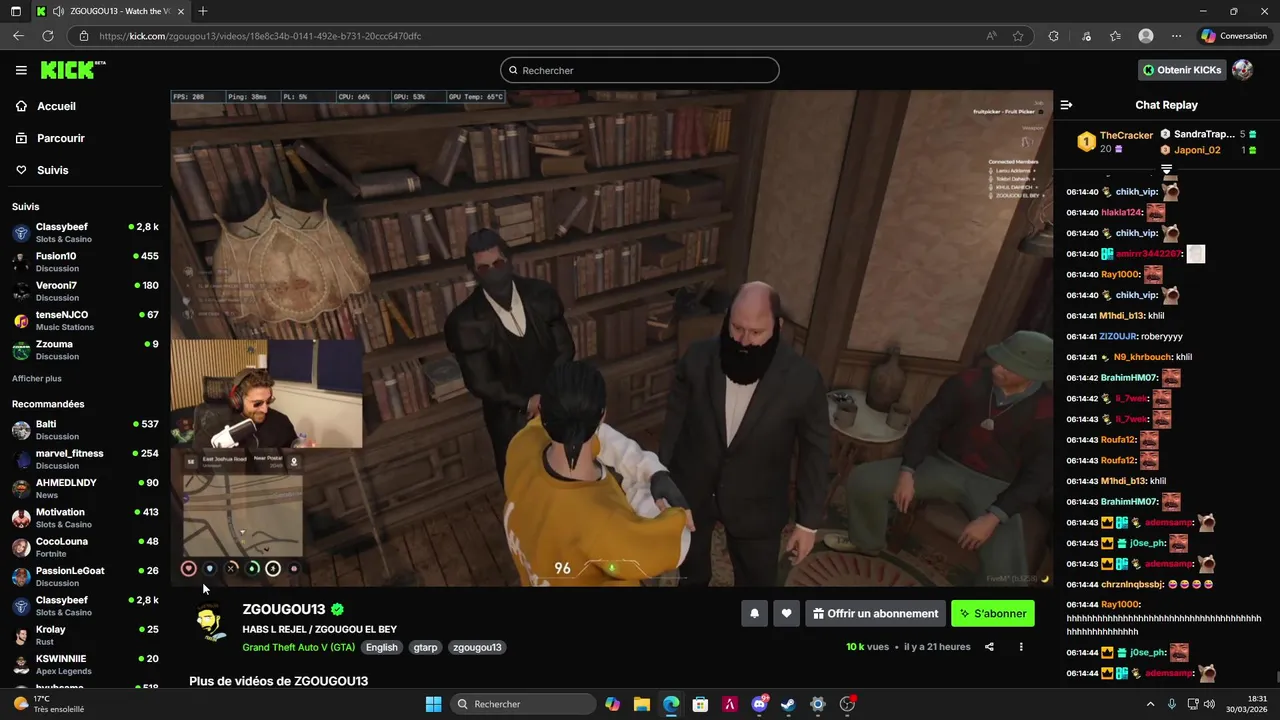Open Balti recommended channel
1280x720 pixels.
pos(85,430)
